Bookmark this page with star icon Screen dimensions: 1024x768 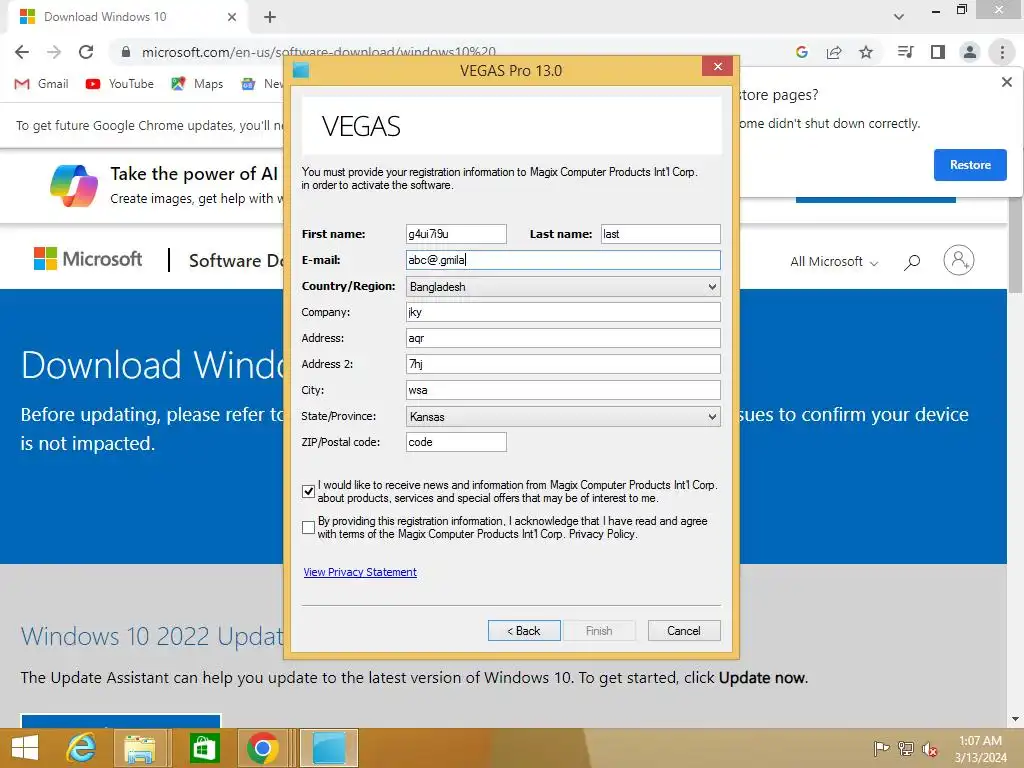pos(866,52)
